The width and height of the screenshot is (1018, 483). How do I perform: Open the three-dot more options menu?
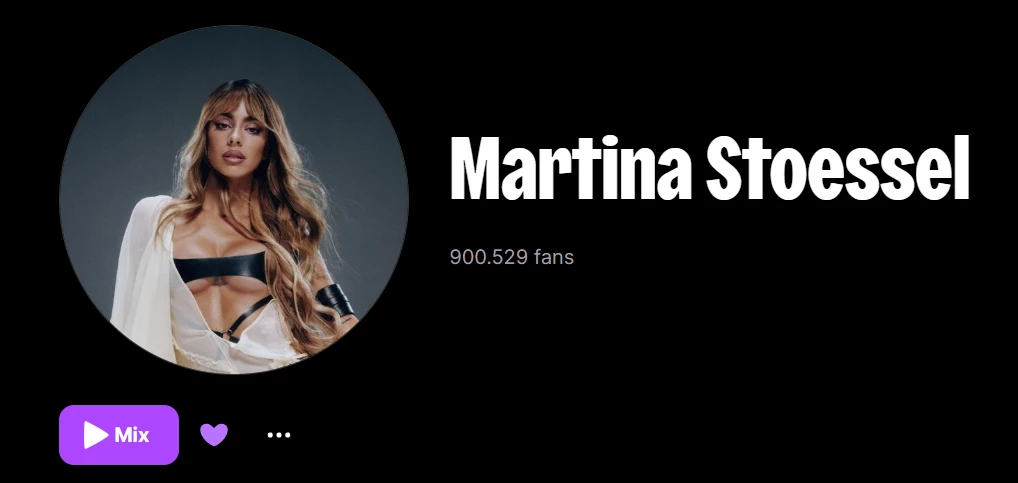coord(279,435)
